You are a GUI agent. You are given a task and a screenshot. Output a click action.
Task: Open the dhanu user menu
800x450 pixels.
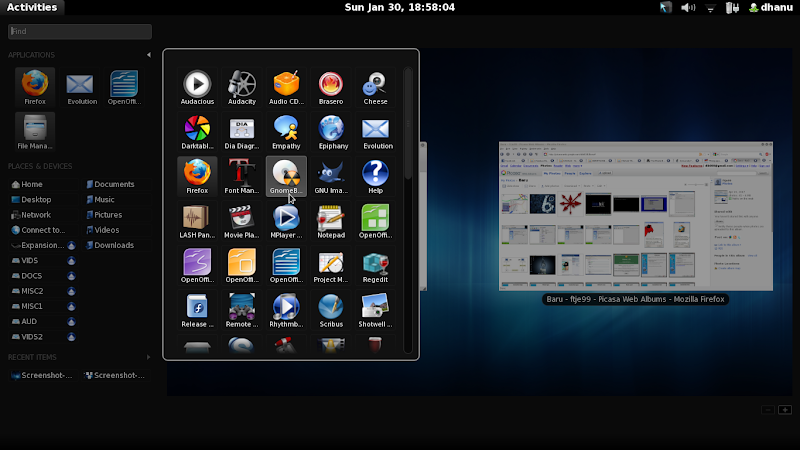770,7
